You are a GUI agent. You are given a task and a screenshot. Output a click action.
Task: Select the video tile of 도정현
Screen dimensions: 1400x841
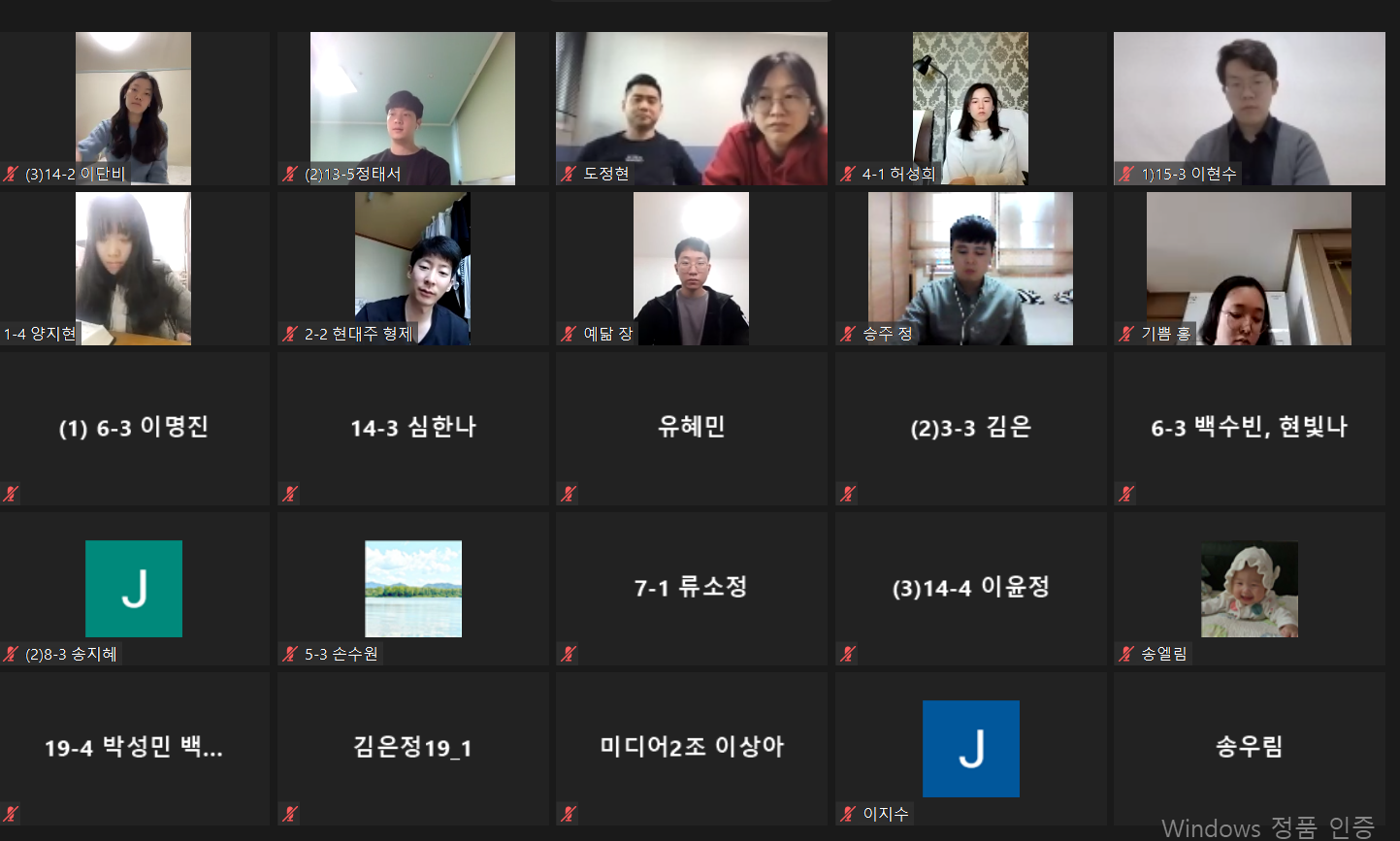[692, 109]
